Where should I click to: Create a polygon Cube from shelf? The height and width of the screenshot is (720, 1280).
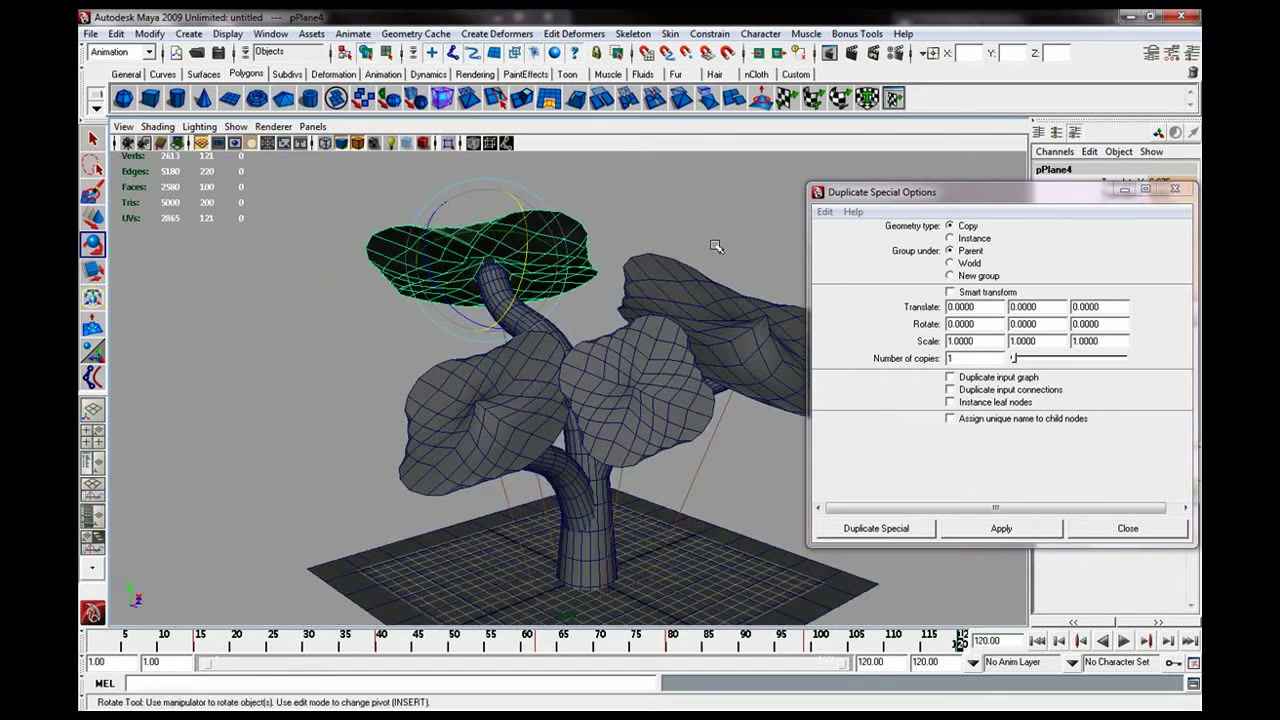pyautogui.click(x=150, y=98)
